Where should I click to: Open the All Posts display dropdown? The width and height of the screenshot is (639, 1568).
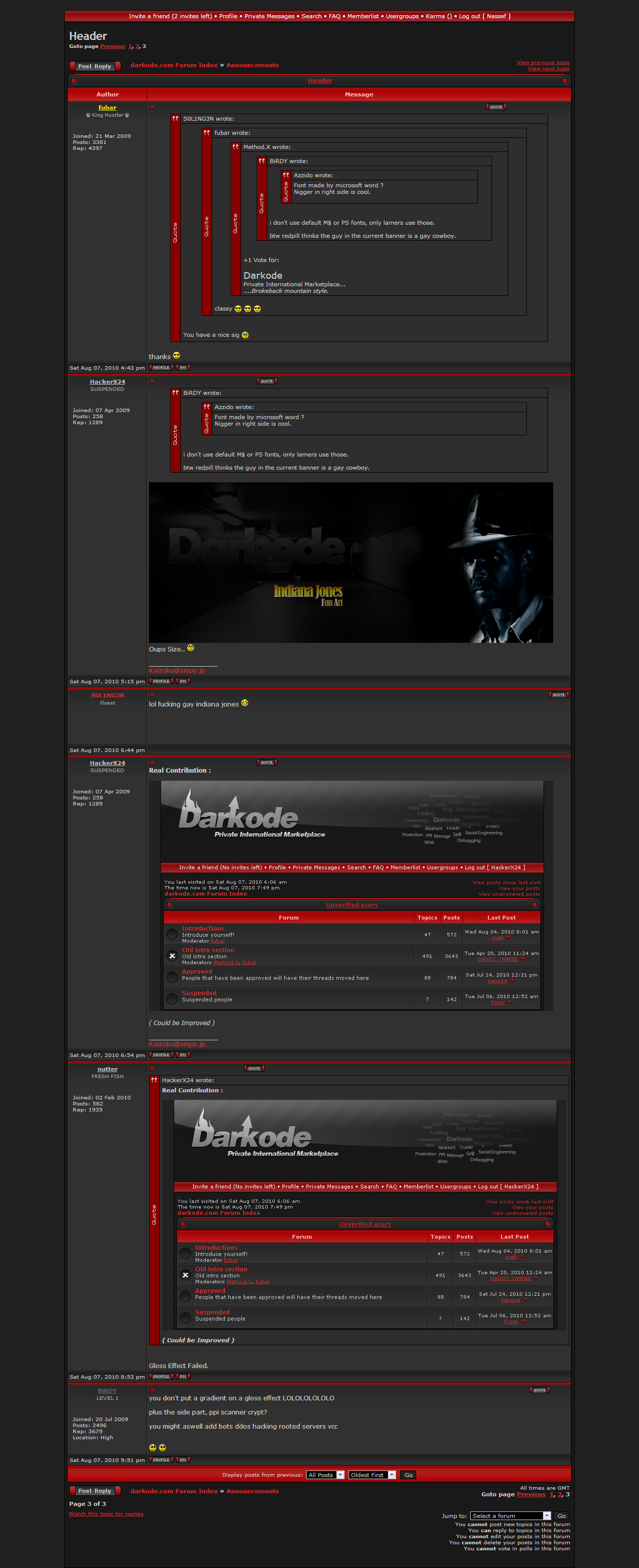click(x=325, y=1475)
